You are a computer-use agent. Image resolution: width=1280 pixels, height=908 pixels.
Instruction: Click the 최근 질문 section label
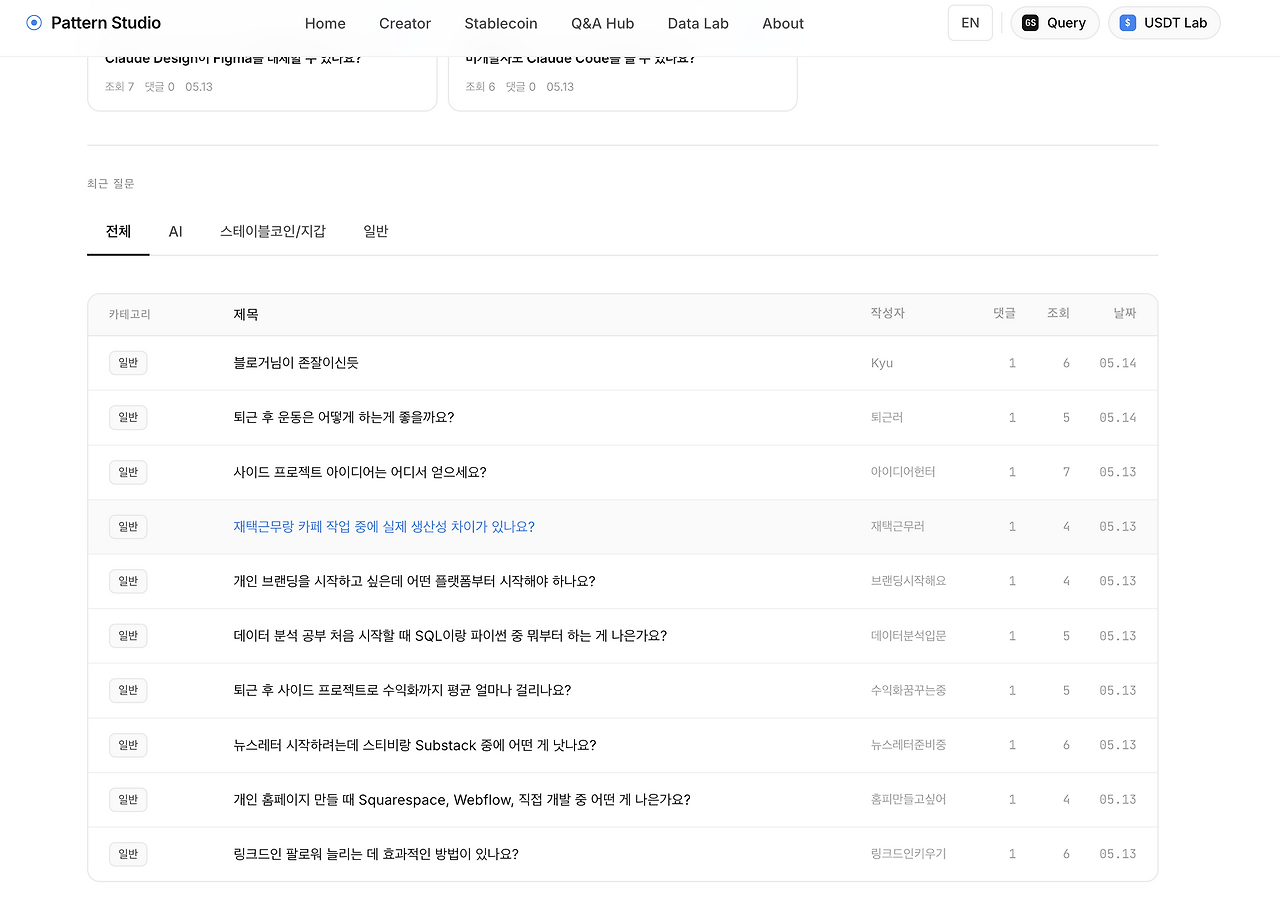(110, 184)
